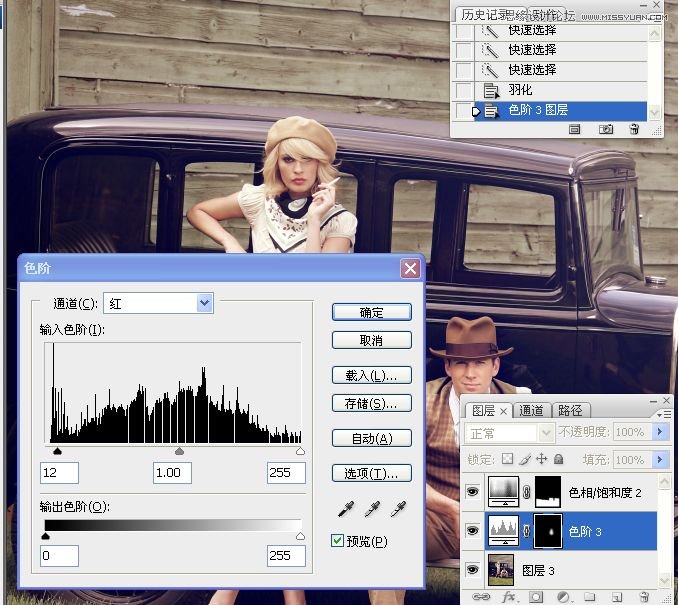Click the midtone gray input levels slider

coord(179,452)
